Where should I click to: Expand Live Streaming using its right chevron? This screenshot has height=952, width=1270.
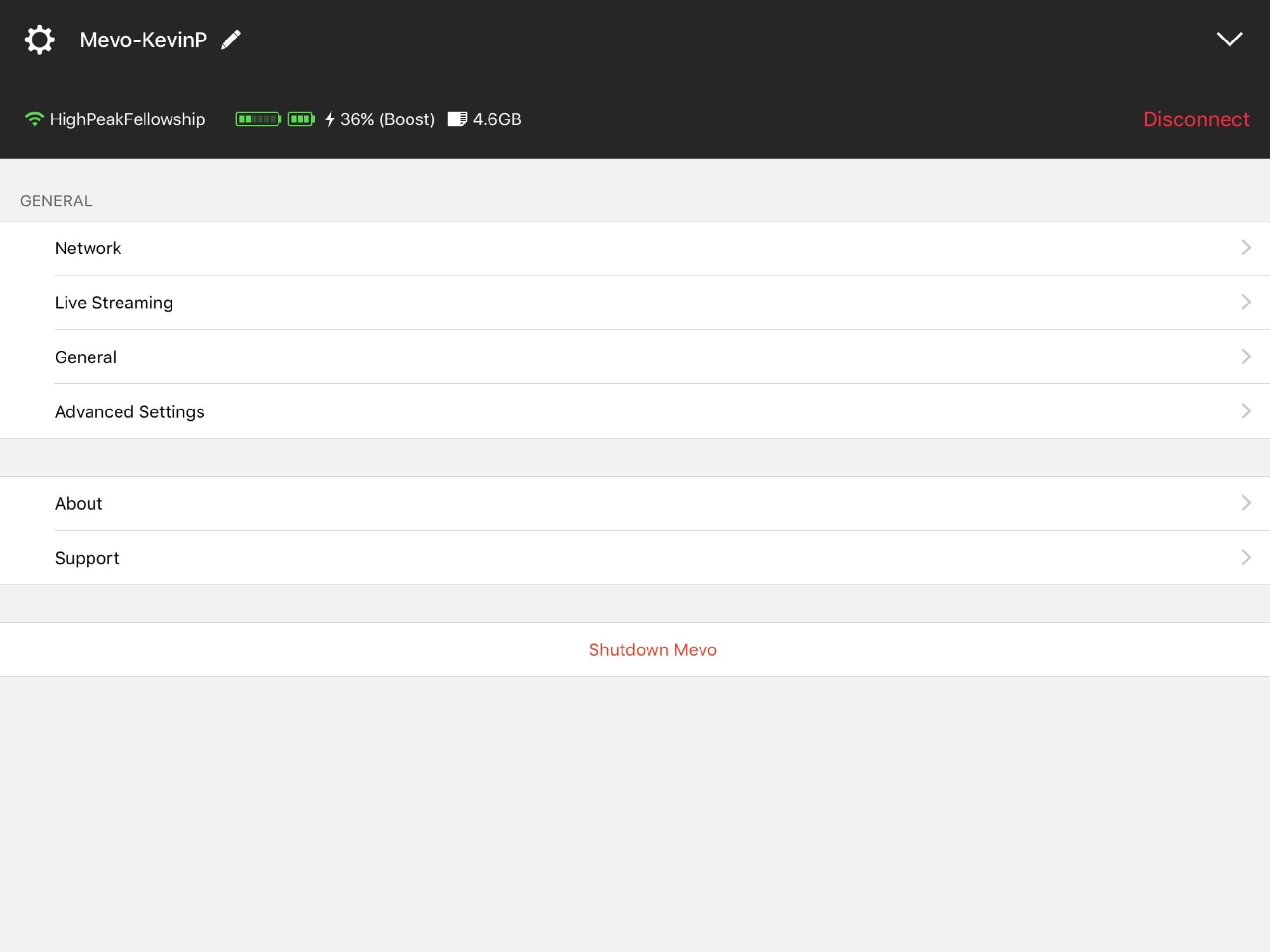[1246, 302]
